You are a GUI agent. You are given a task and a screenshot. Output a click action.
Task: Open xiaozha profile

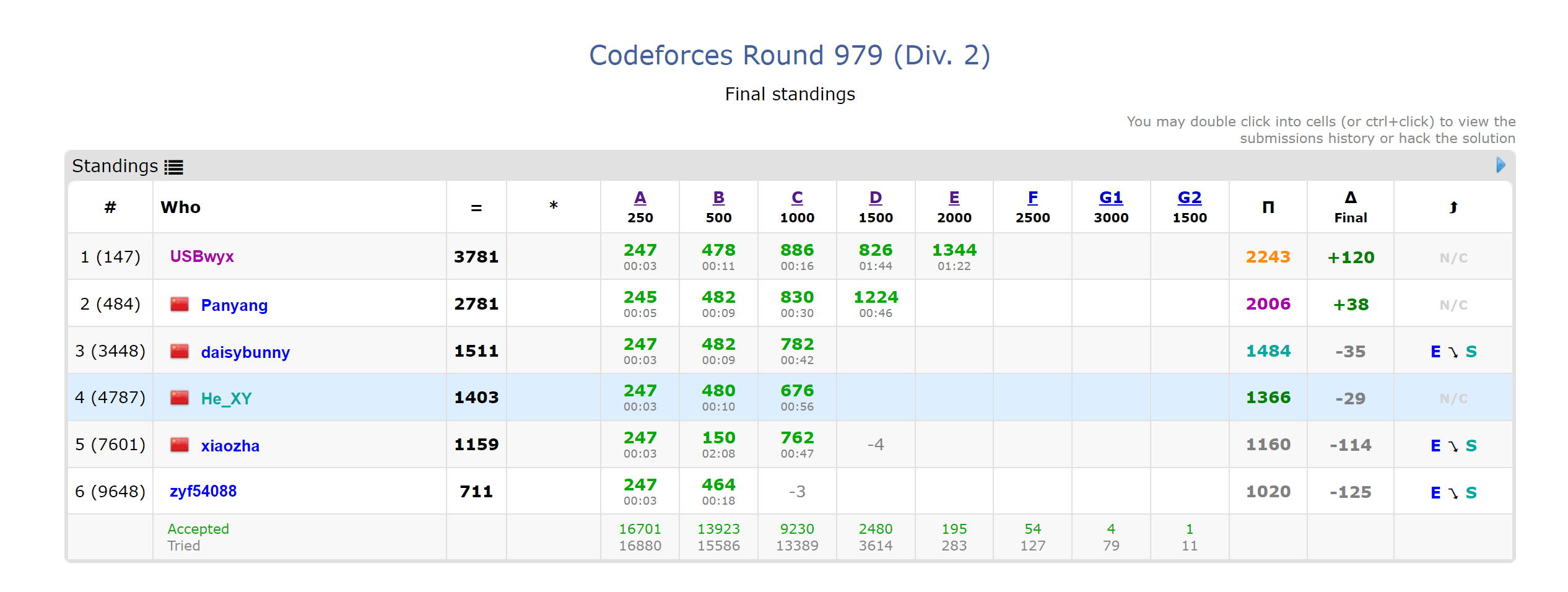coord(230,446)
